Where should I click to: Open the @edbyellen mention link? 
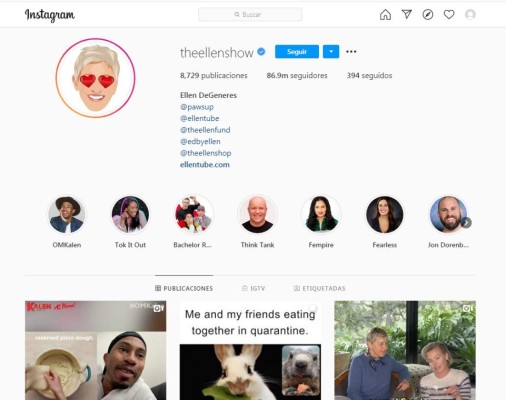(200, 141)
